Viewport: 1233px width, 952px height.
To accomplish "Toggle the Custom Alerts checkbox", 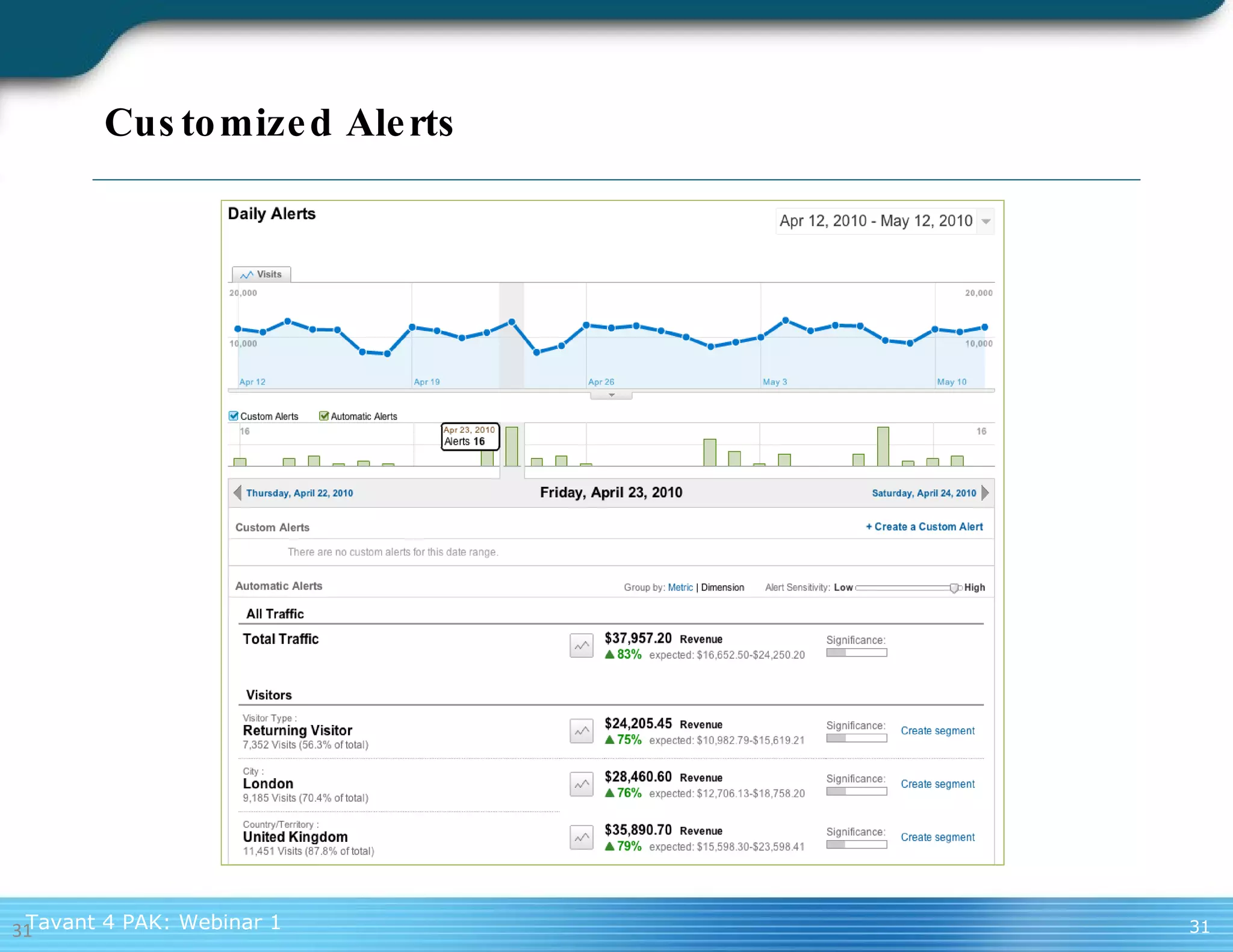I will point(234,416).
